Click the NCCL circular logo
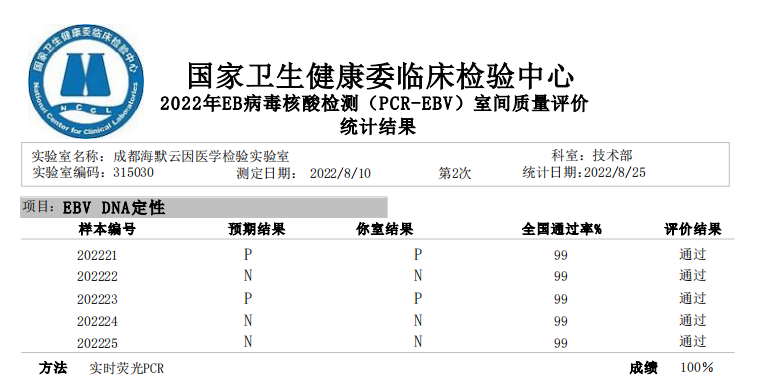This screenshot has width=765, height=379. [x=86, y=80]
